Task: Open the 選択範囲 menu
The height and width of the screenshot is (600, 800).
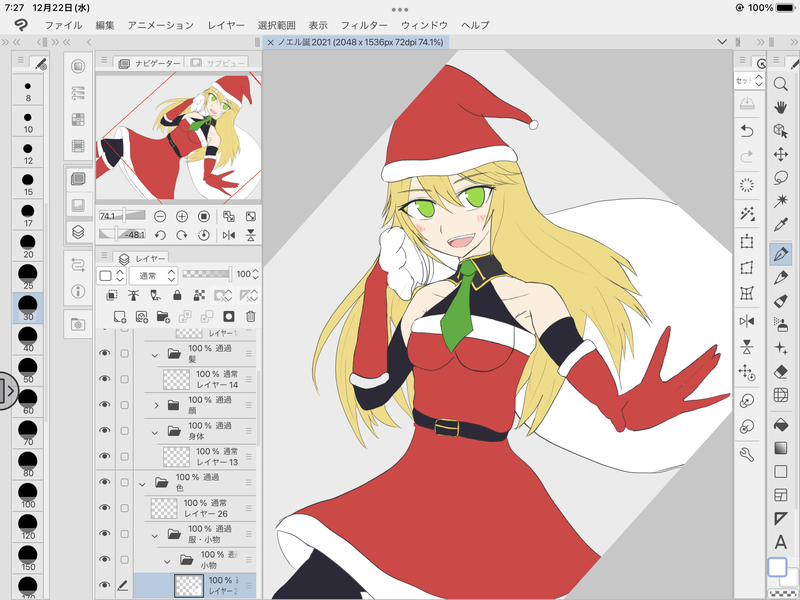Action: pos(277,25)
